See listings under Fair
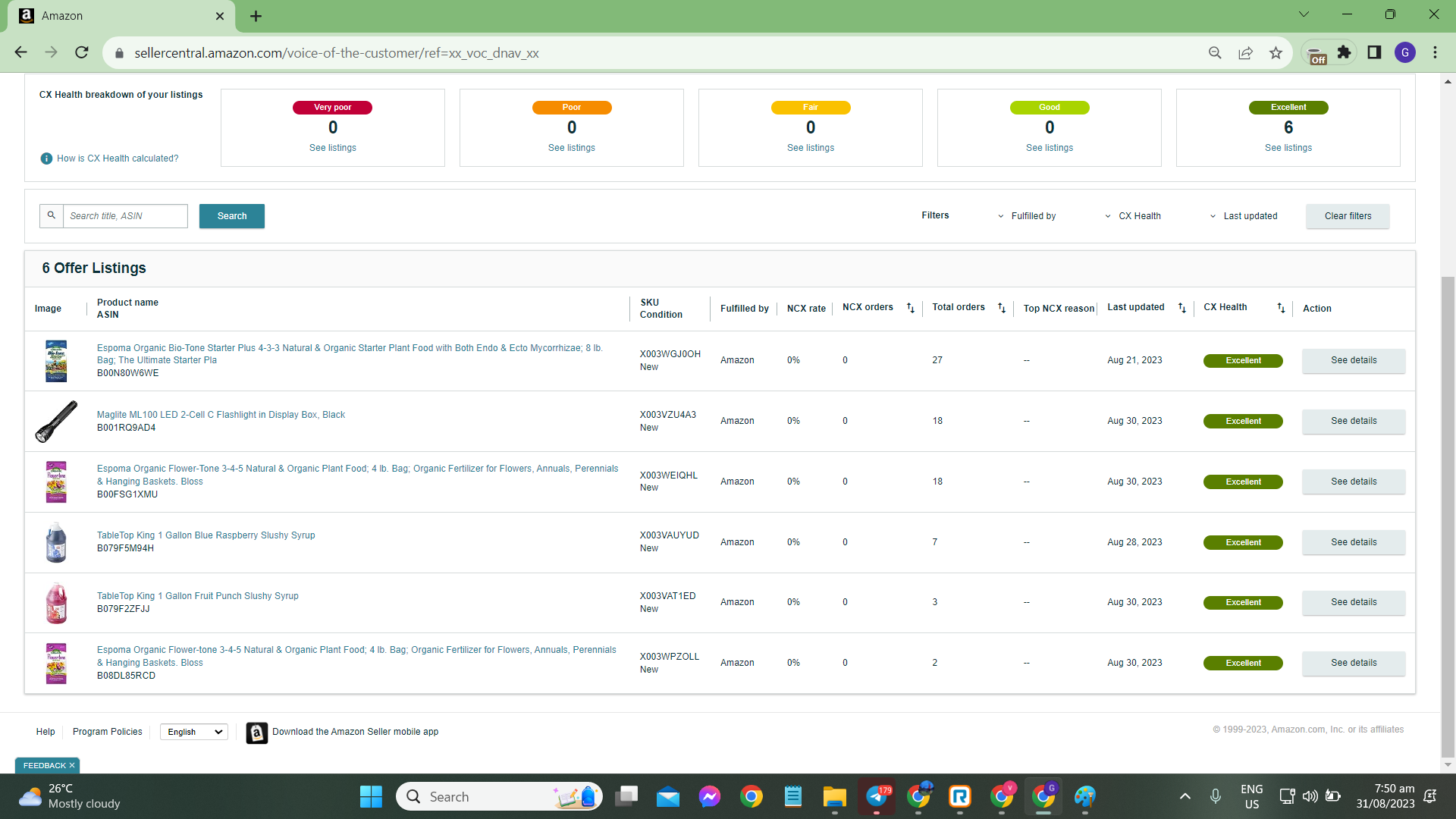Viewport: 1456px width, 819px height. (x=811, y=148)
